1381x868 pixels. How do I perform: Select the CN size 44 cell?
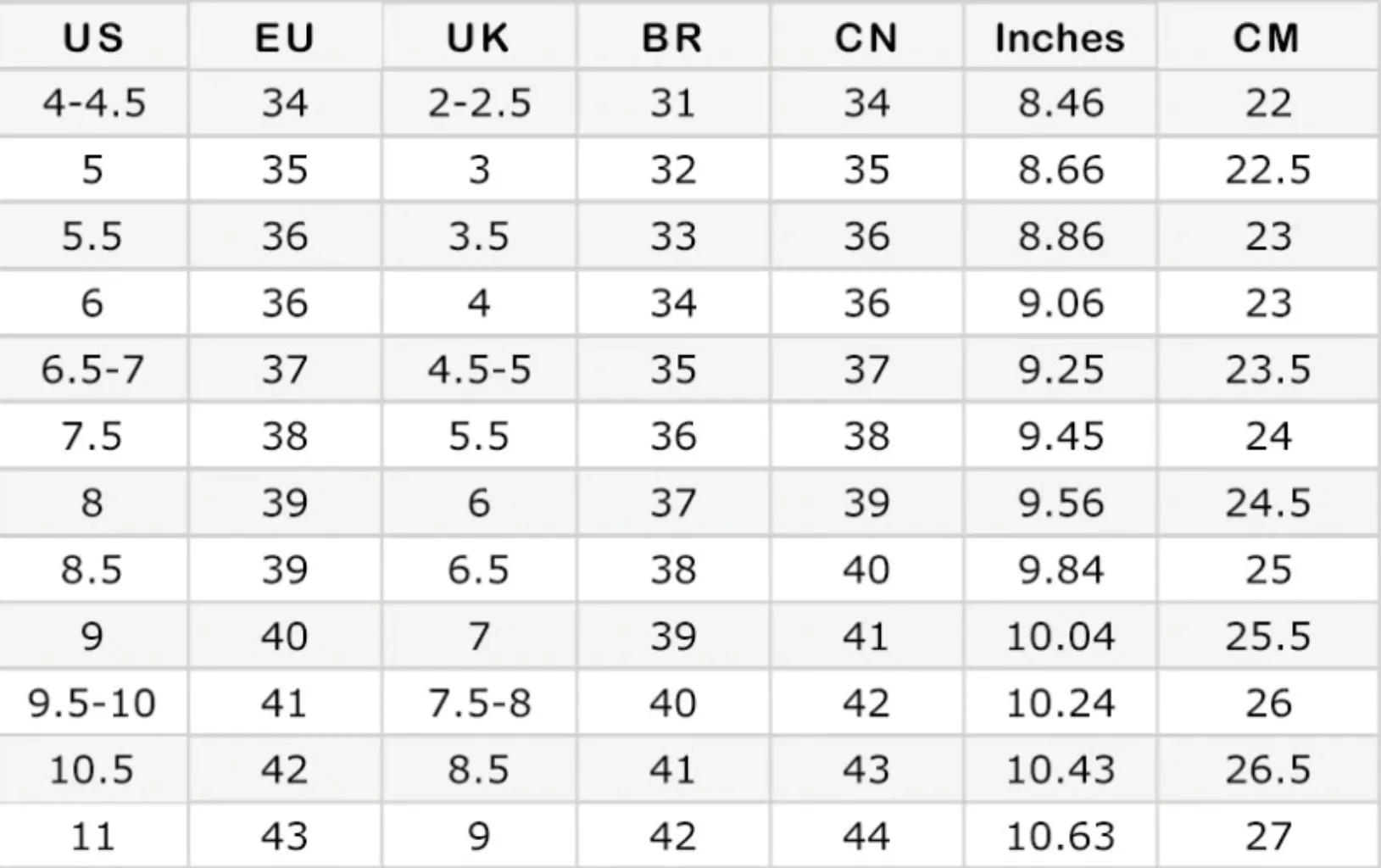pyautogui.click(x=866, y=837)
